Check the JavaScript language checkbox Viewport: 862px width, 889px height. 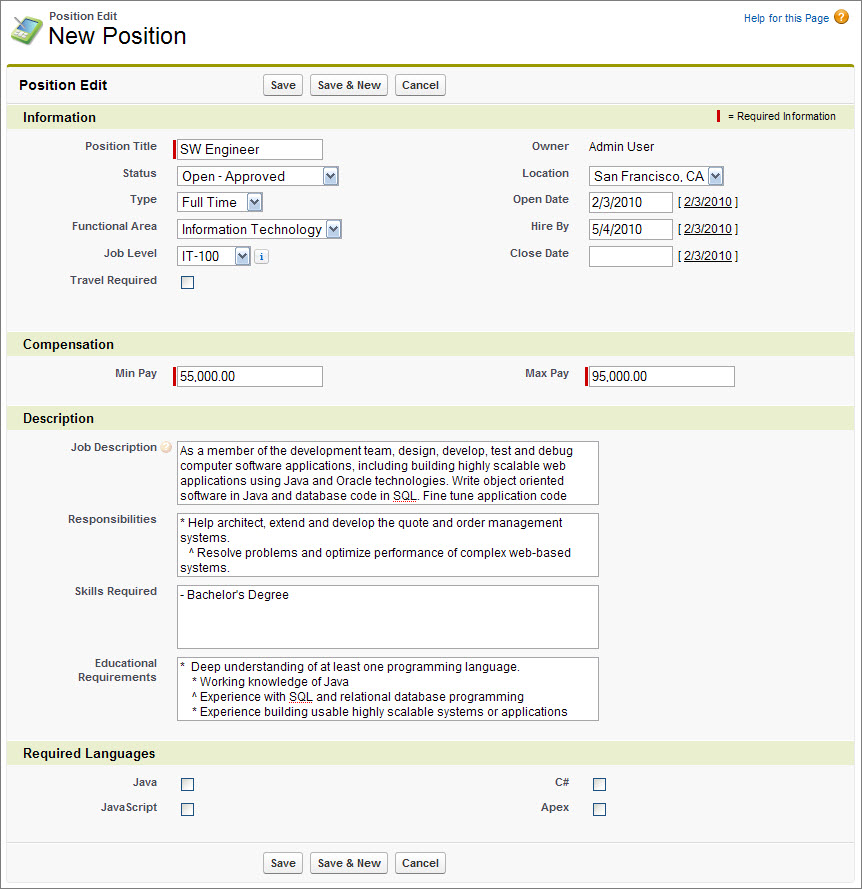(x=187, y=809)
